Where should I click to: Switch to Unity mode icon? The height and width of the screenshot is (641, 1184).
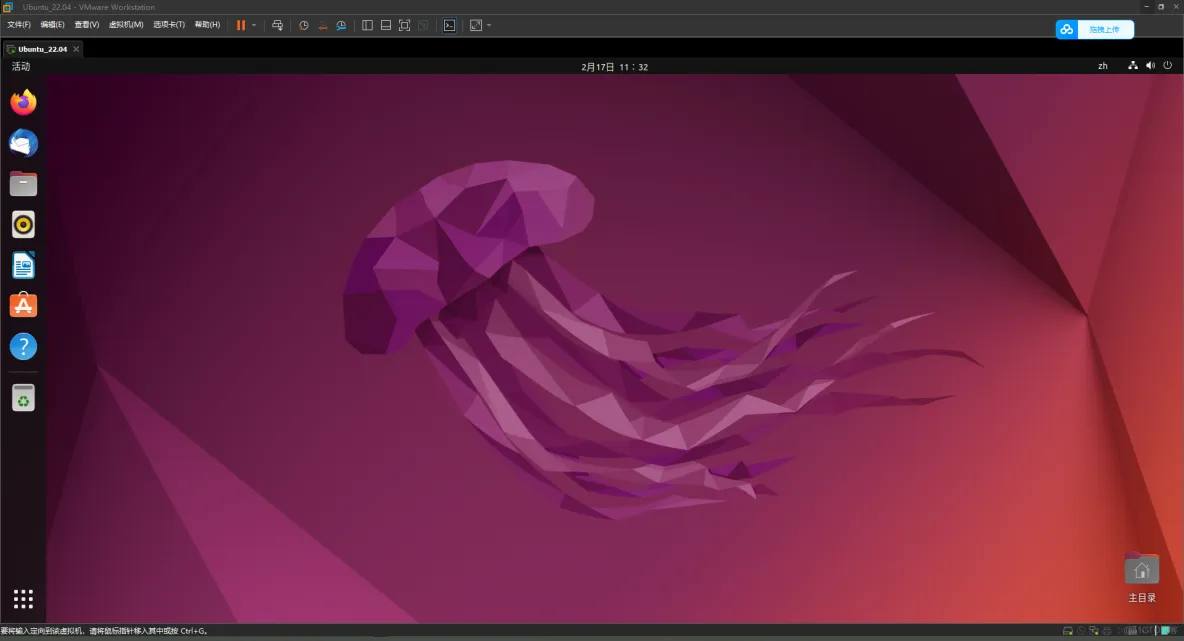click(423, 25)
